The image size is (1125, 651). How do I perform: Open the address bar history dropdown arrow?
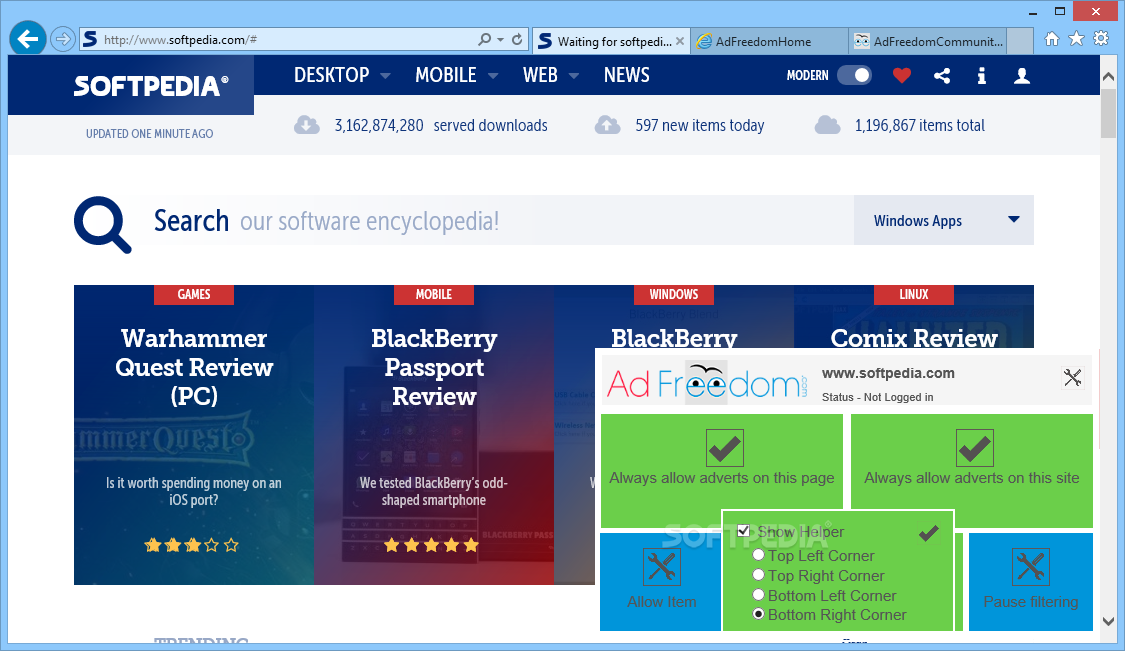pos(501,39)
